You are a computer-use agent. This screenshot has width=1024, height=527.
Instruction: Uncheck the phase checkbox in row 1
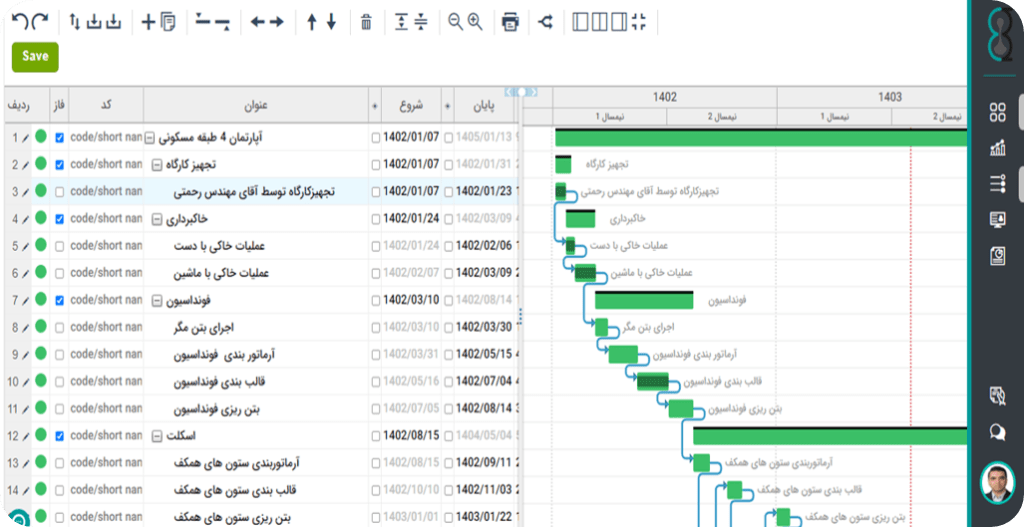click(60, 137)
